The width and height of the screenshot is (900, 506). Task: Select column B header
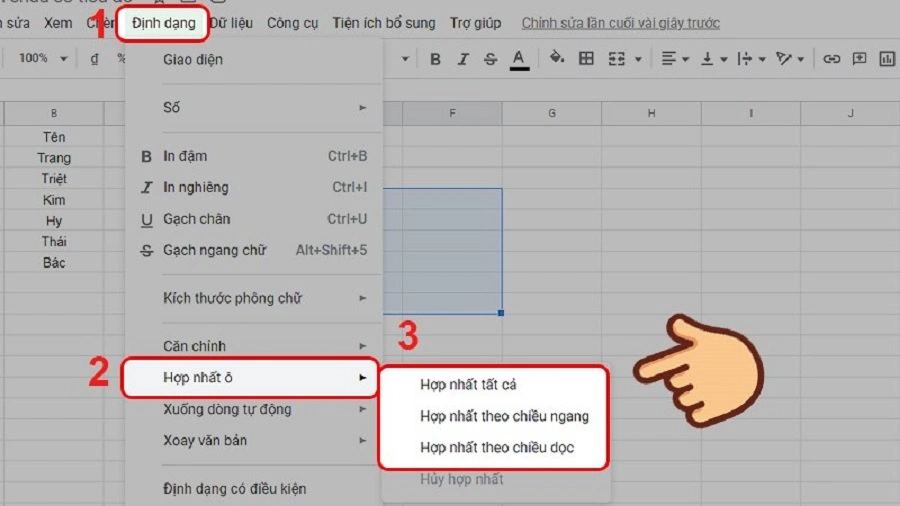click(x=54, y=113)
